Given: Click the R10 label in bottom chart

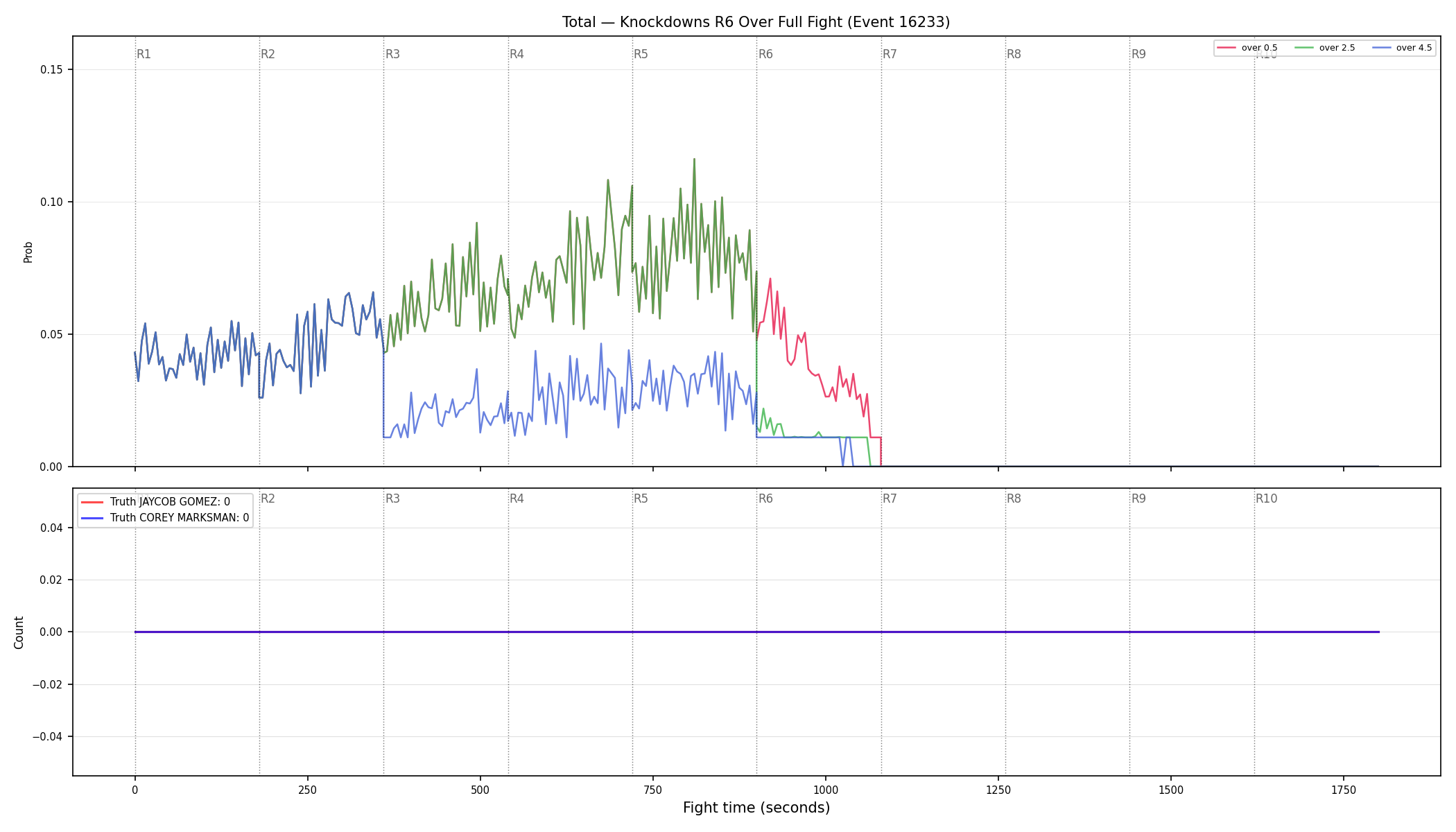Looking at the screenshot, I should click(1266, 499).
